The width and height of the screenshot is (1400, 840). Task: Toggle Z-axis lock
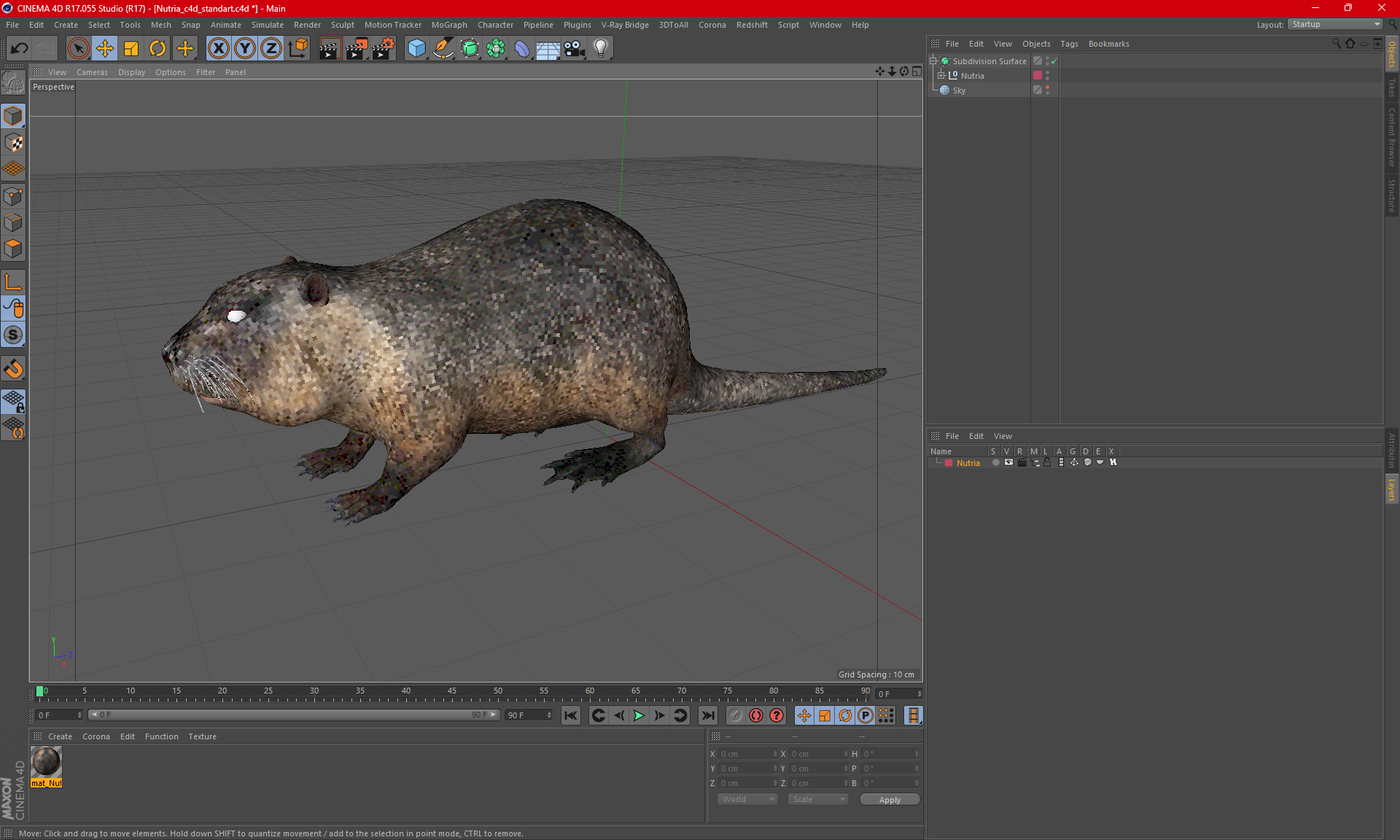[271, 49]
